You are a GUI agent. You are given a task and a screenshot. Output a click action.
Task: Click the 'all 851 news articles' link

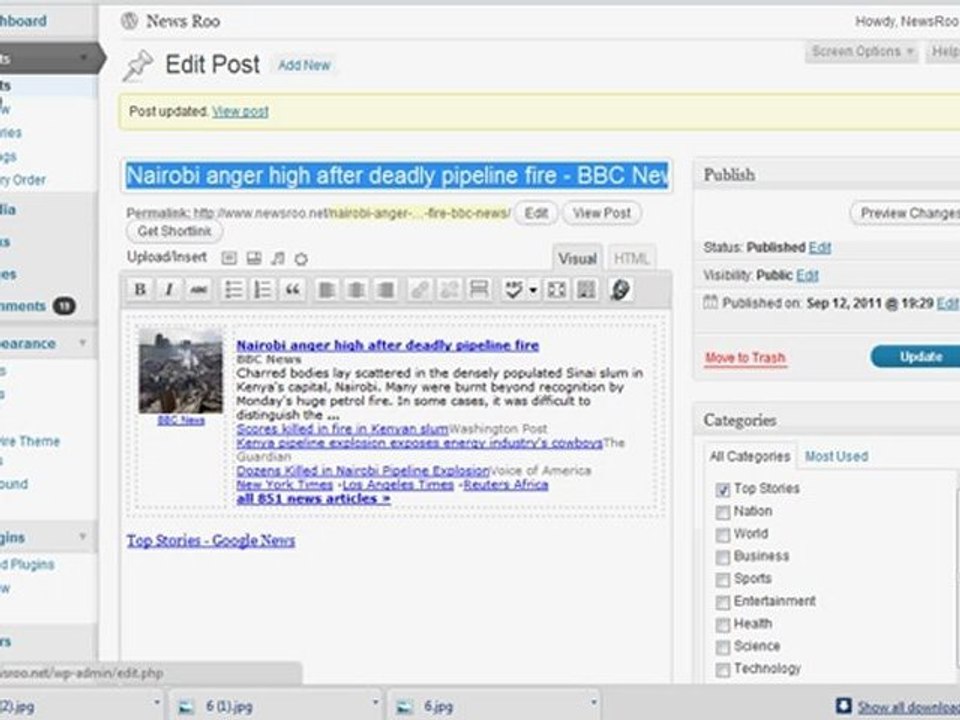click(x=313, y=499)
